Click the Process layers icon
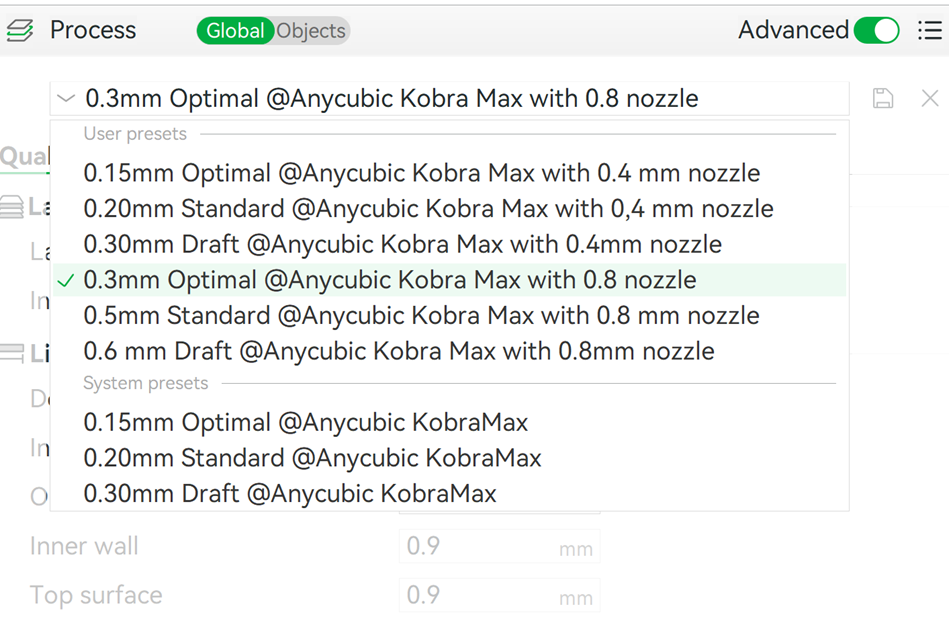The height and width of the screenshot is (621, 949). 20,31
